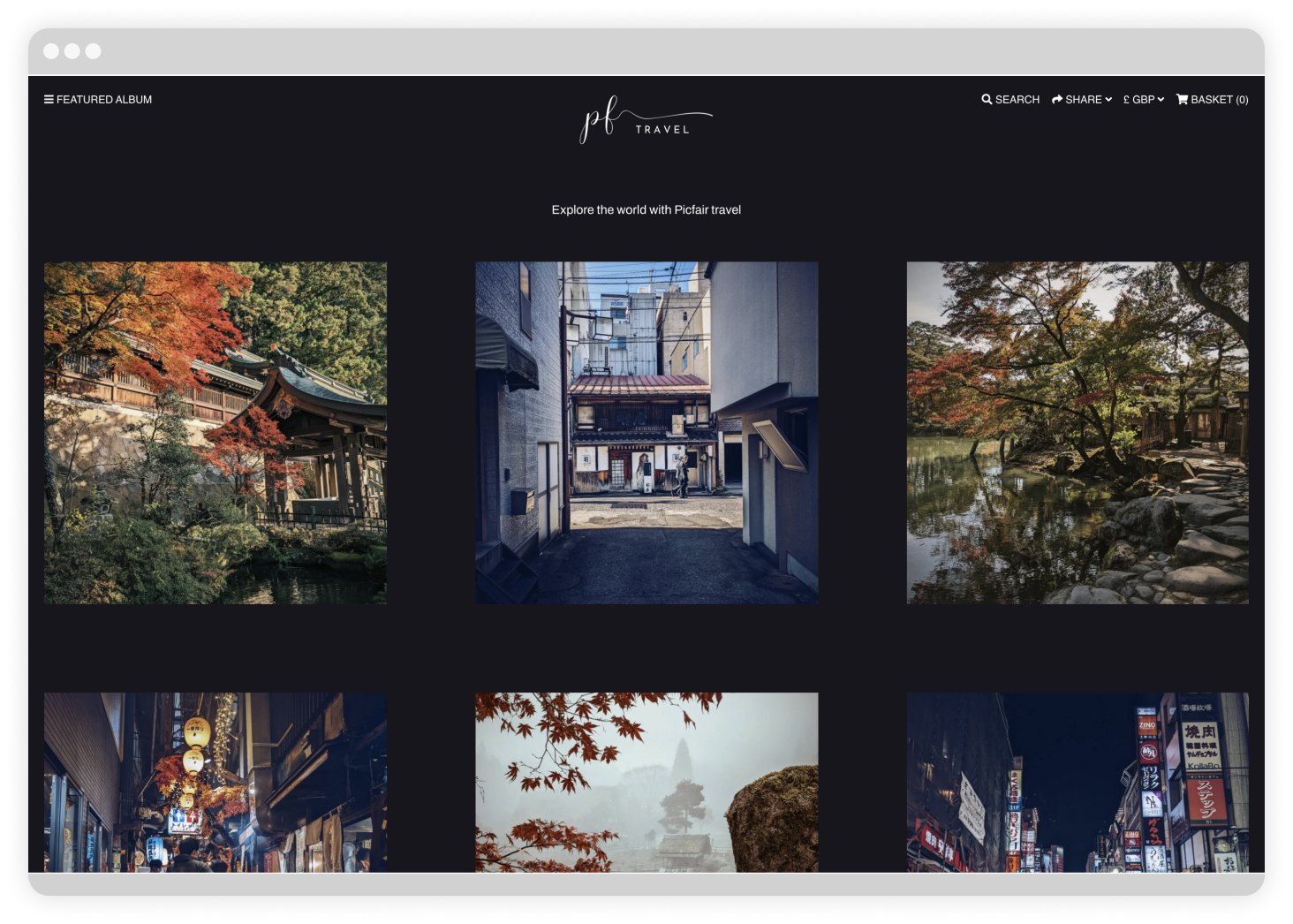Click the second window control dot
The width and height of the screenshot is (1293, 924).
coord(72,51)
